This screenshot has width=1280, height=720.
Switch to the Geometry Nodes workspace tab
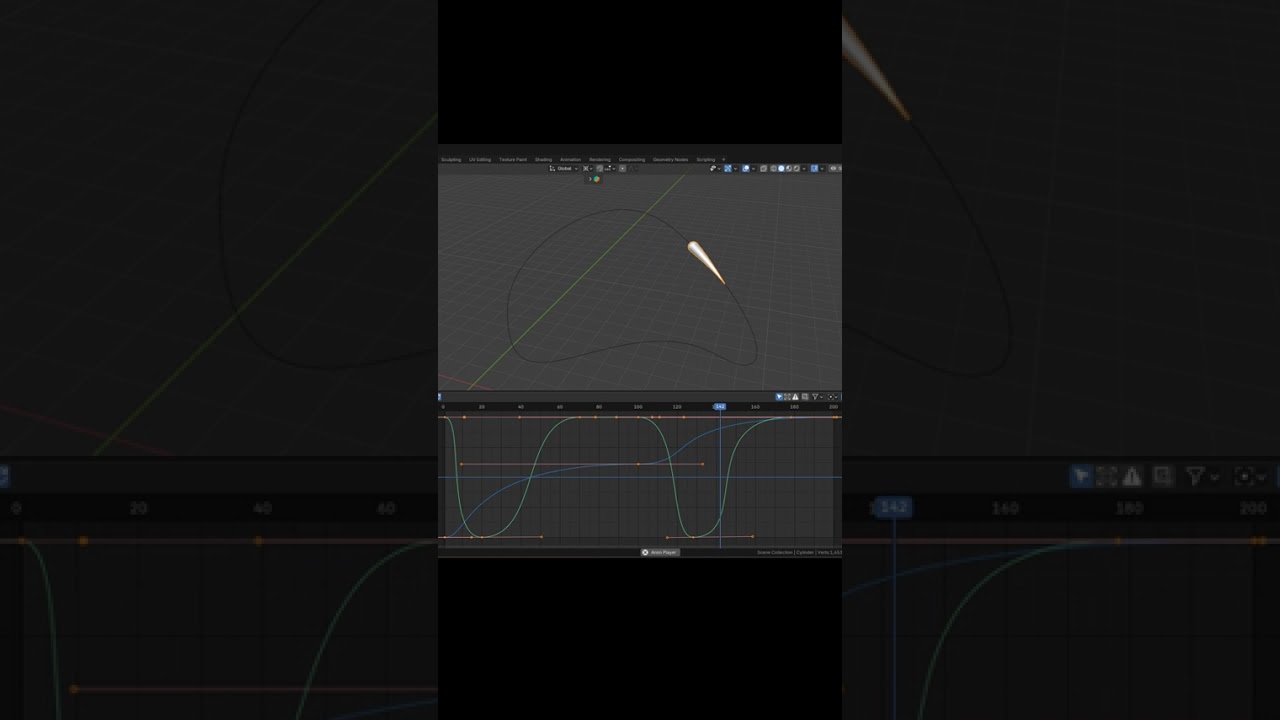[670, 160]
